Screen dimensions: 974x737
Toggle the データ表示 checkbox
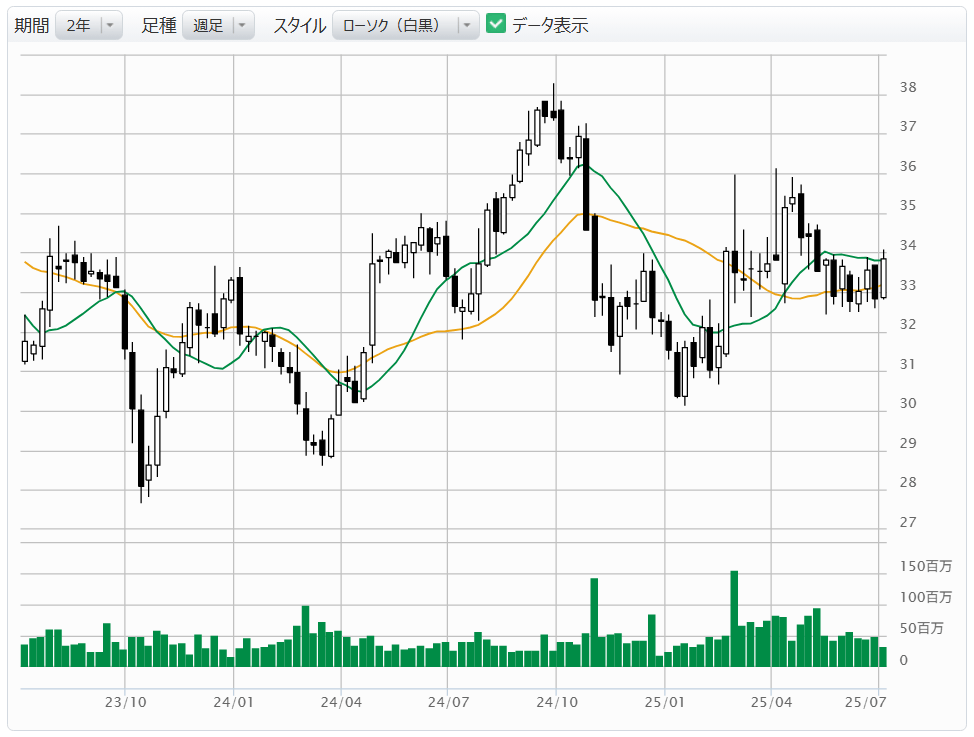(496, 24)
